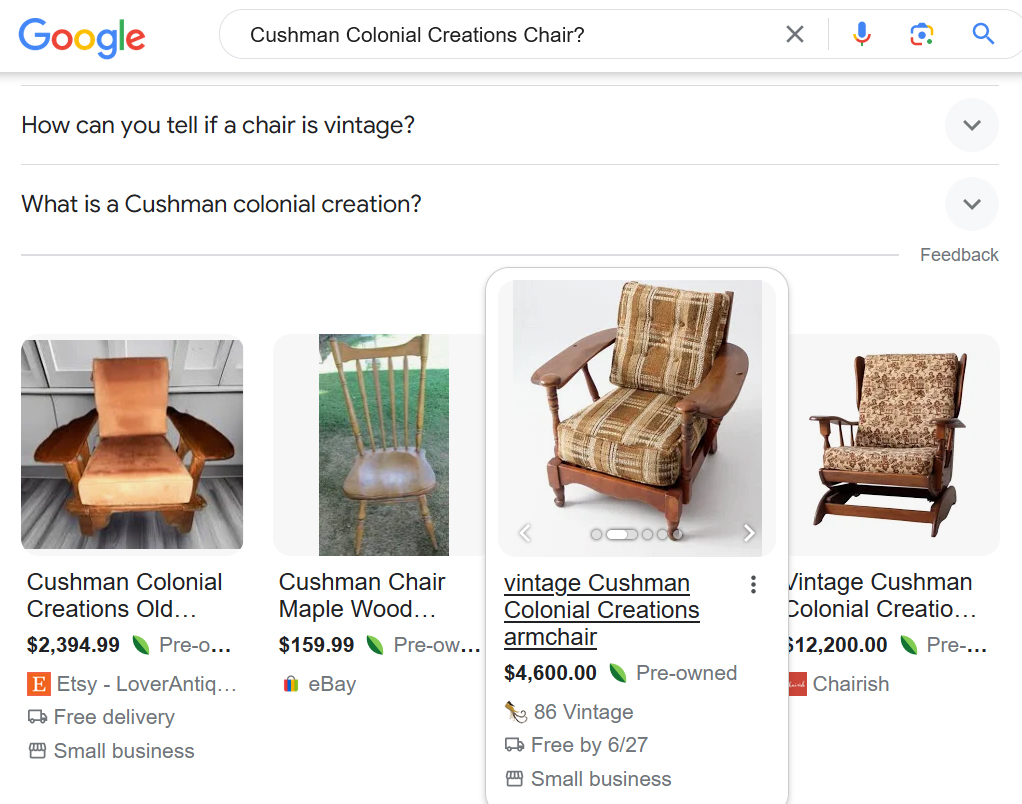The image size is (1022, 804).
Task: Start voice search with the microphone icon
Action: pos(862,34)
